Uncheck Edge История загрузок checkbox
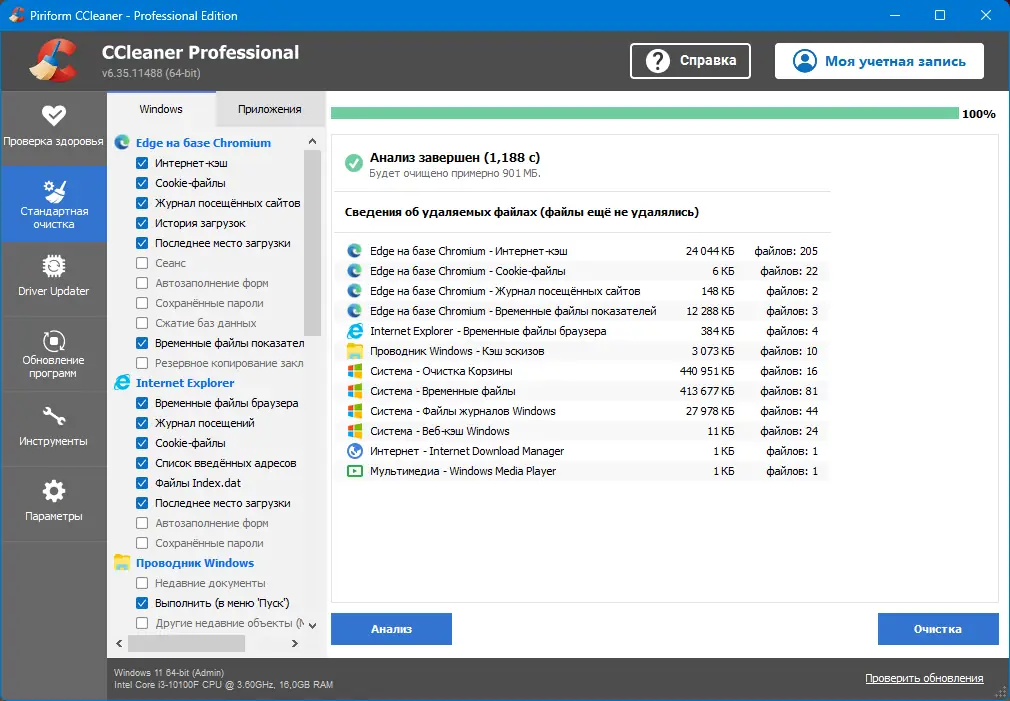 (142, 223)
